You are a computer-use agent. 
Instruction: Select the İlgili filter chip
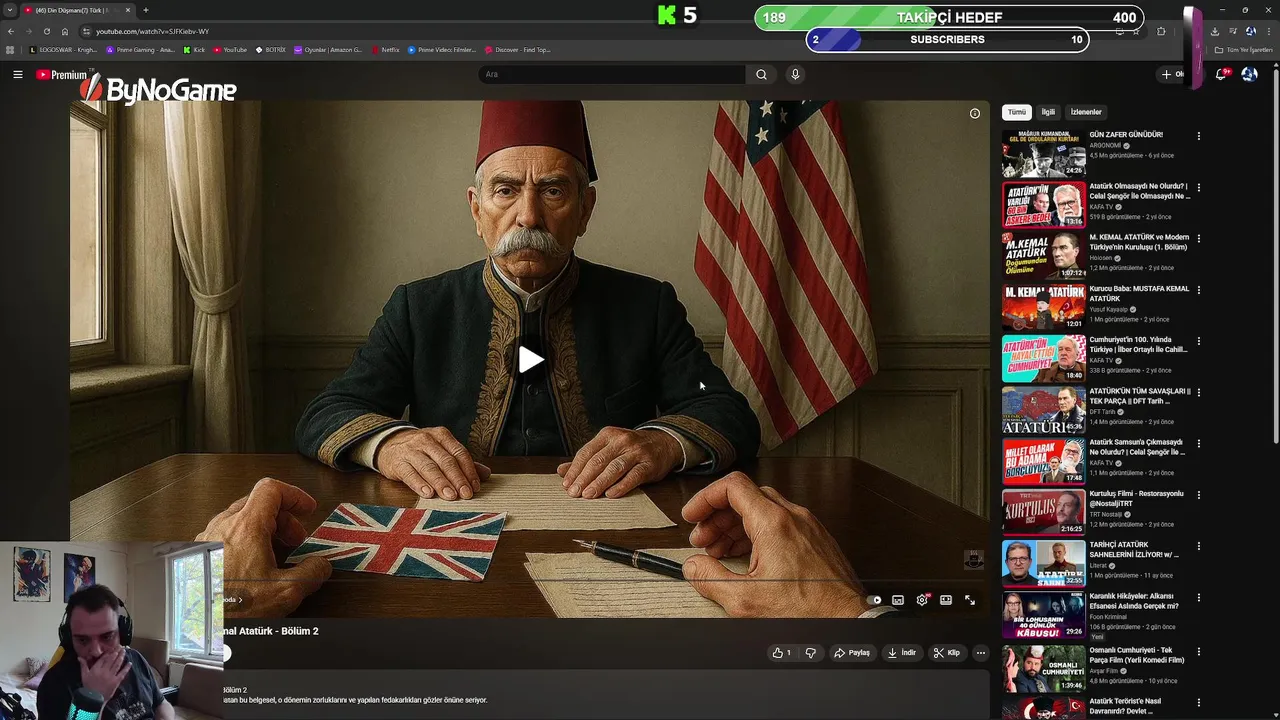[1048, 112]
